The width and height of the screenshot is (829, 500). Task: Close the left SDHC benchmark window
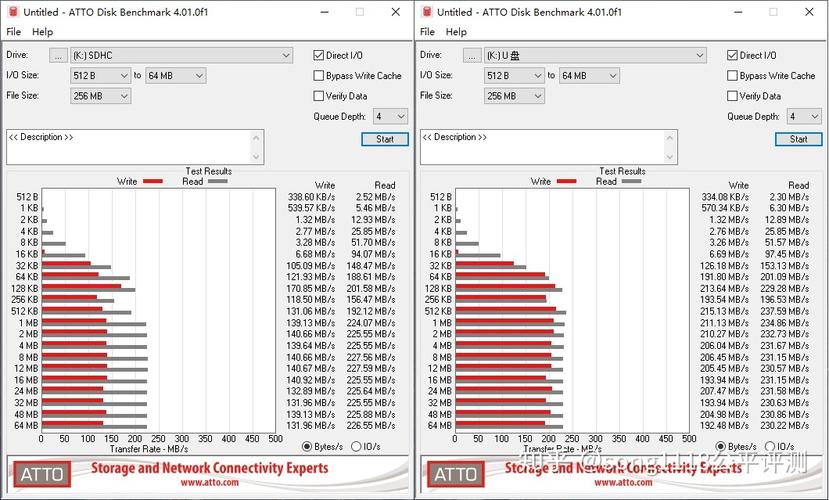tap(395, 12)
